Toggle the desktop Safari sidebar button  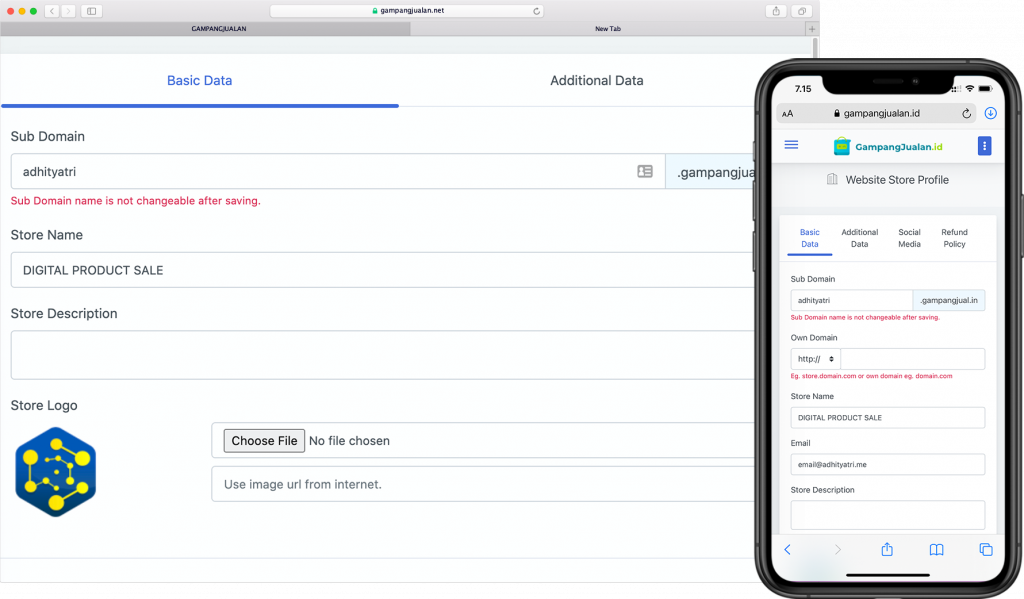tap(91, 11)
